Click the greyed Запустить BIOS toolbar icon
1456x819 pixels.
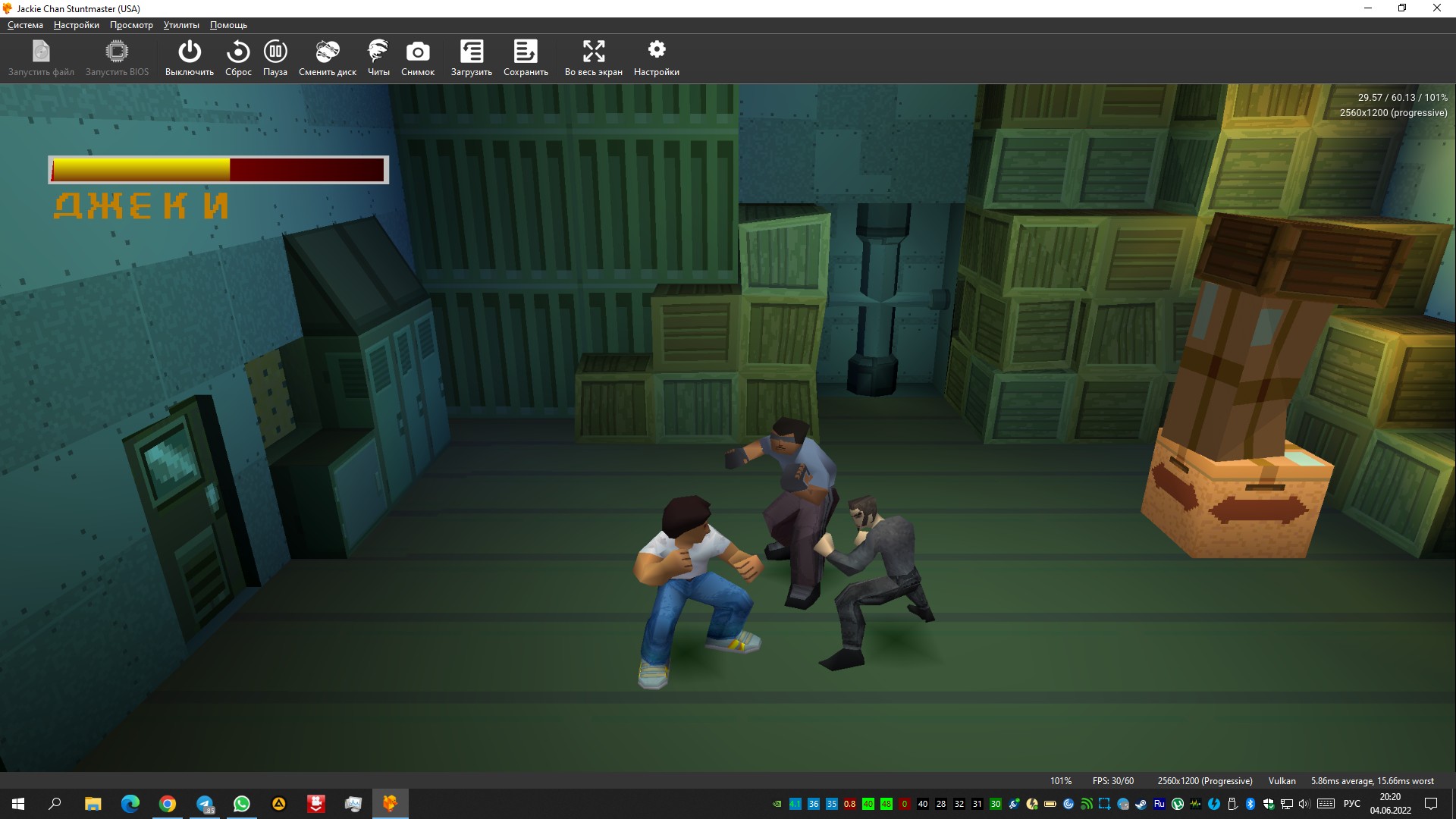point(117,58)
